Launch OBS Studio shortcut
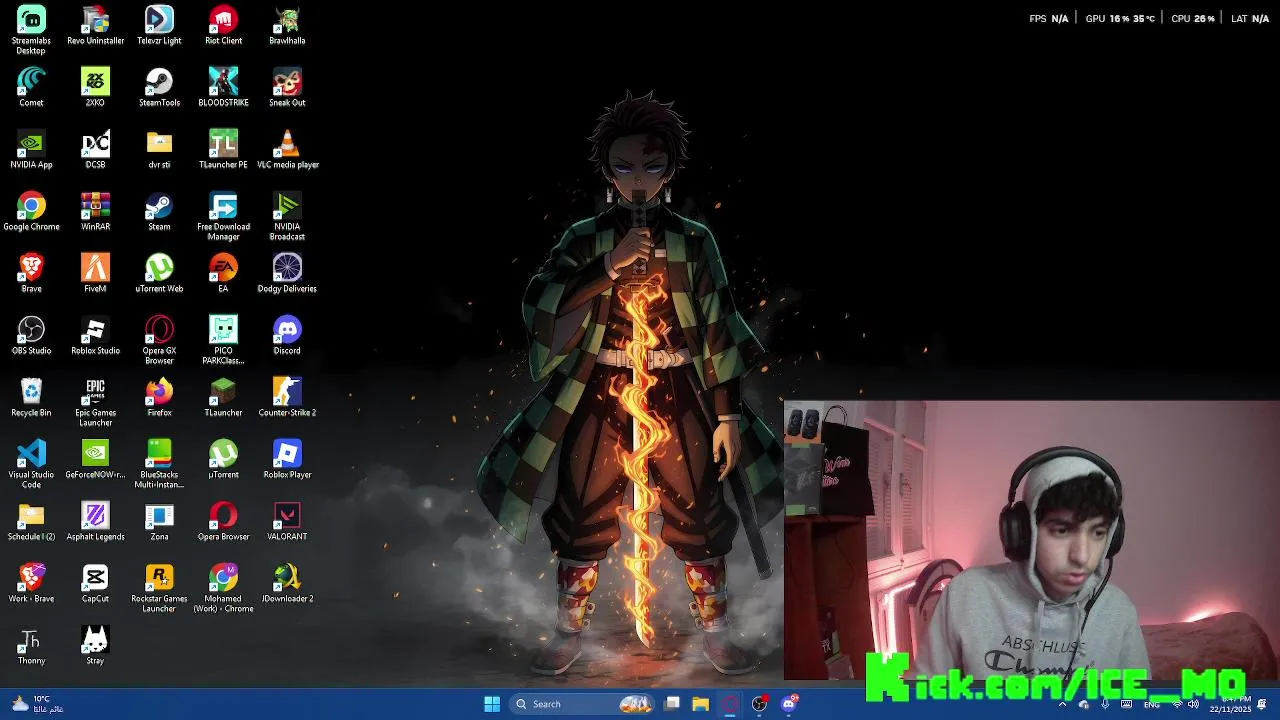The width and height of the screenshot is (1280, 720). point(31,336)
